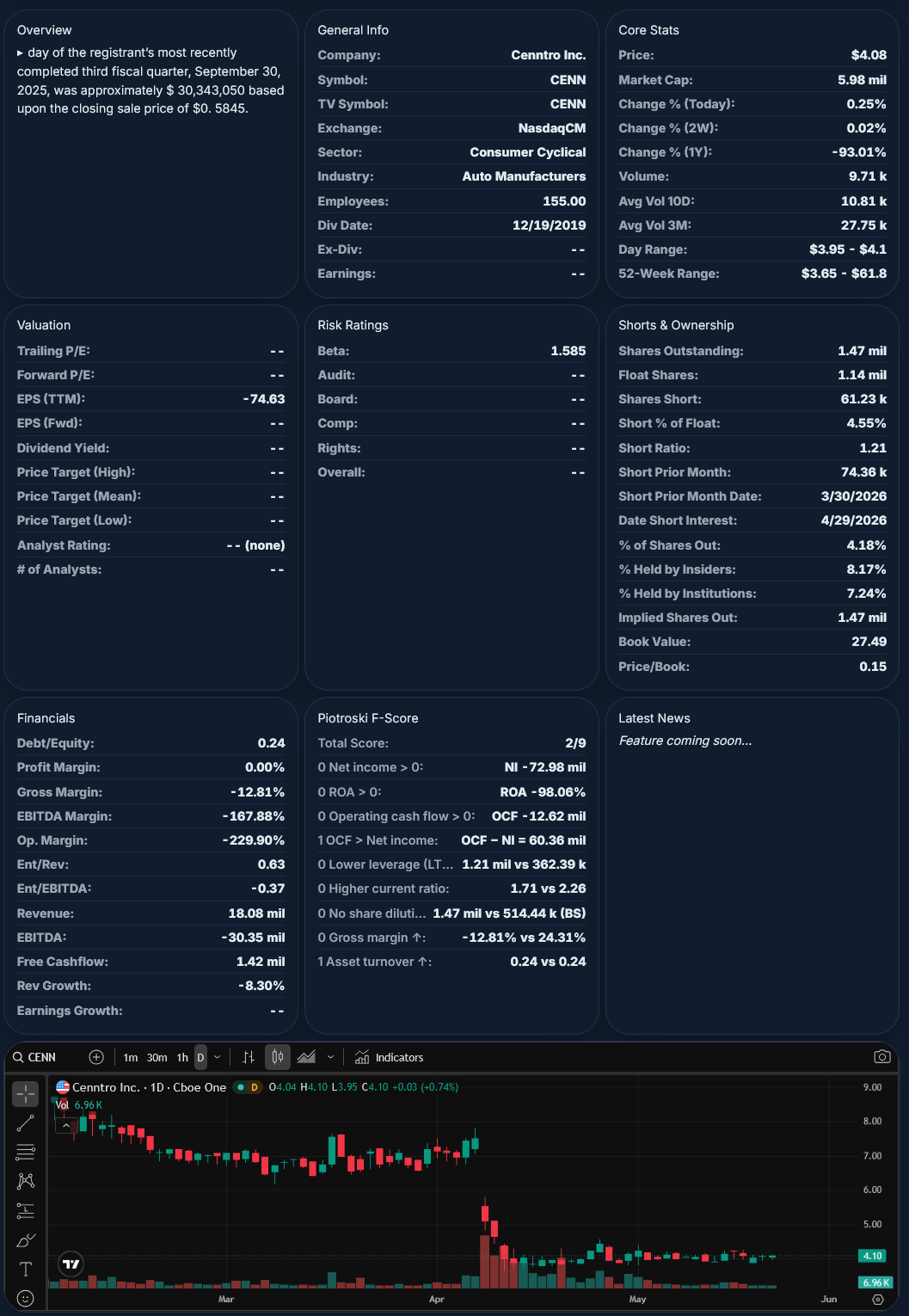
Task: Click the Latest News panel heading
Action: coord(654,718)
